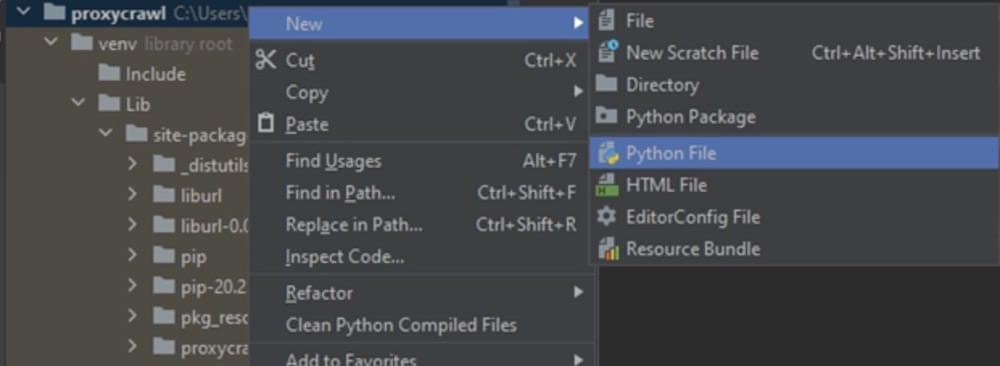
Task: Choose Paste from the context menu
Action: click(x=419, y=123)
